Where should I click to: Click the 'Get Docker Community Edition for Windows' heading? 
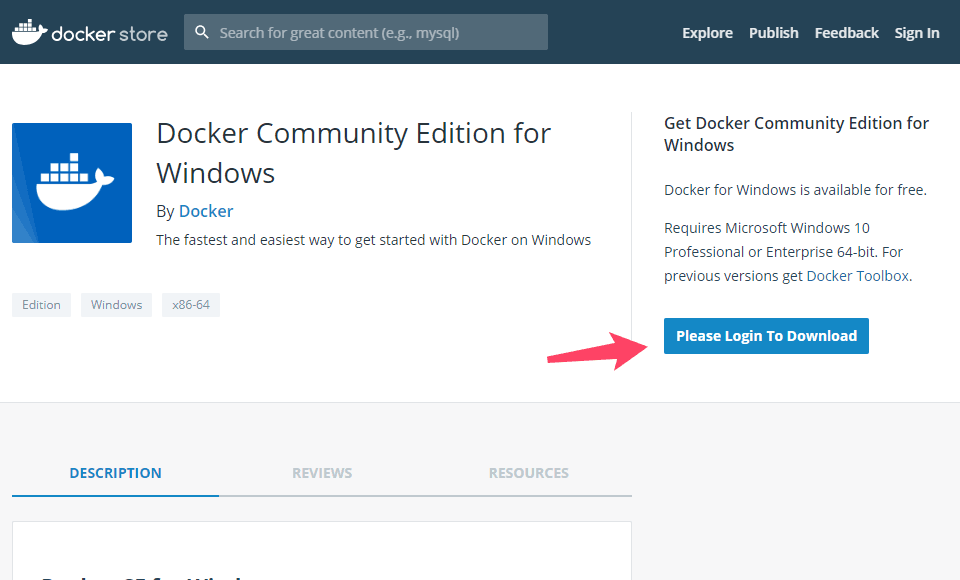[x=796, y=134]
